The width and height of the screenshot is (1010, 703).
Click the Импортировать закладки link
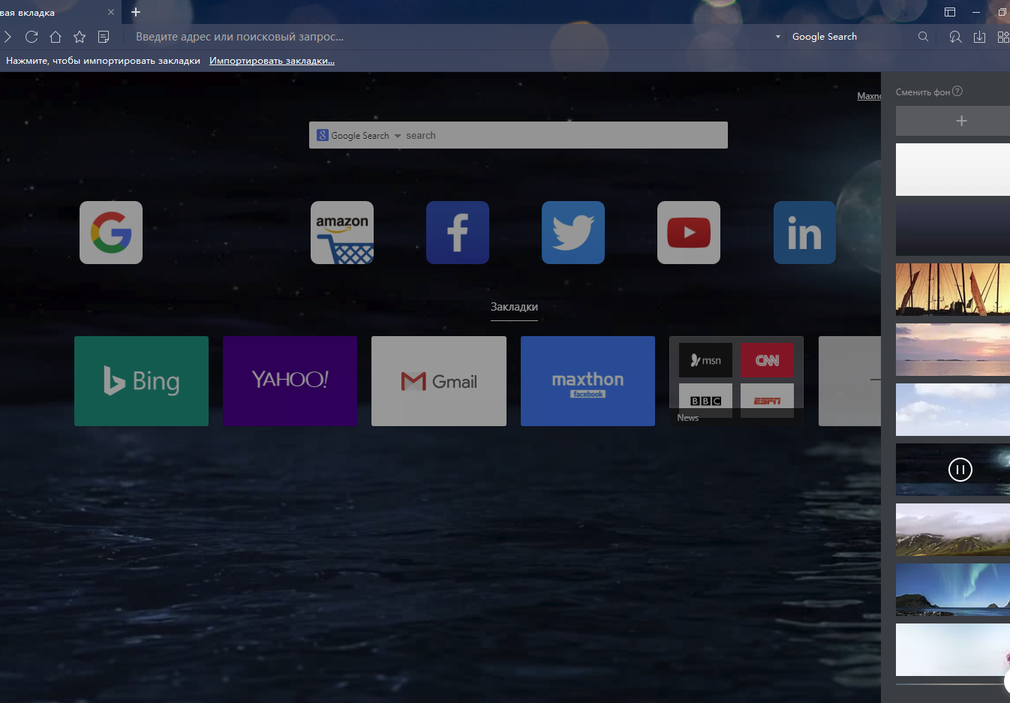[272, 61]
